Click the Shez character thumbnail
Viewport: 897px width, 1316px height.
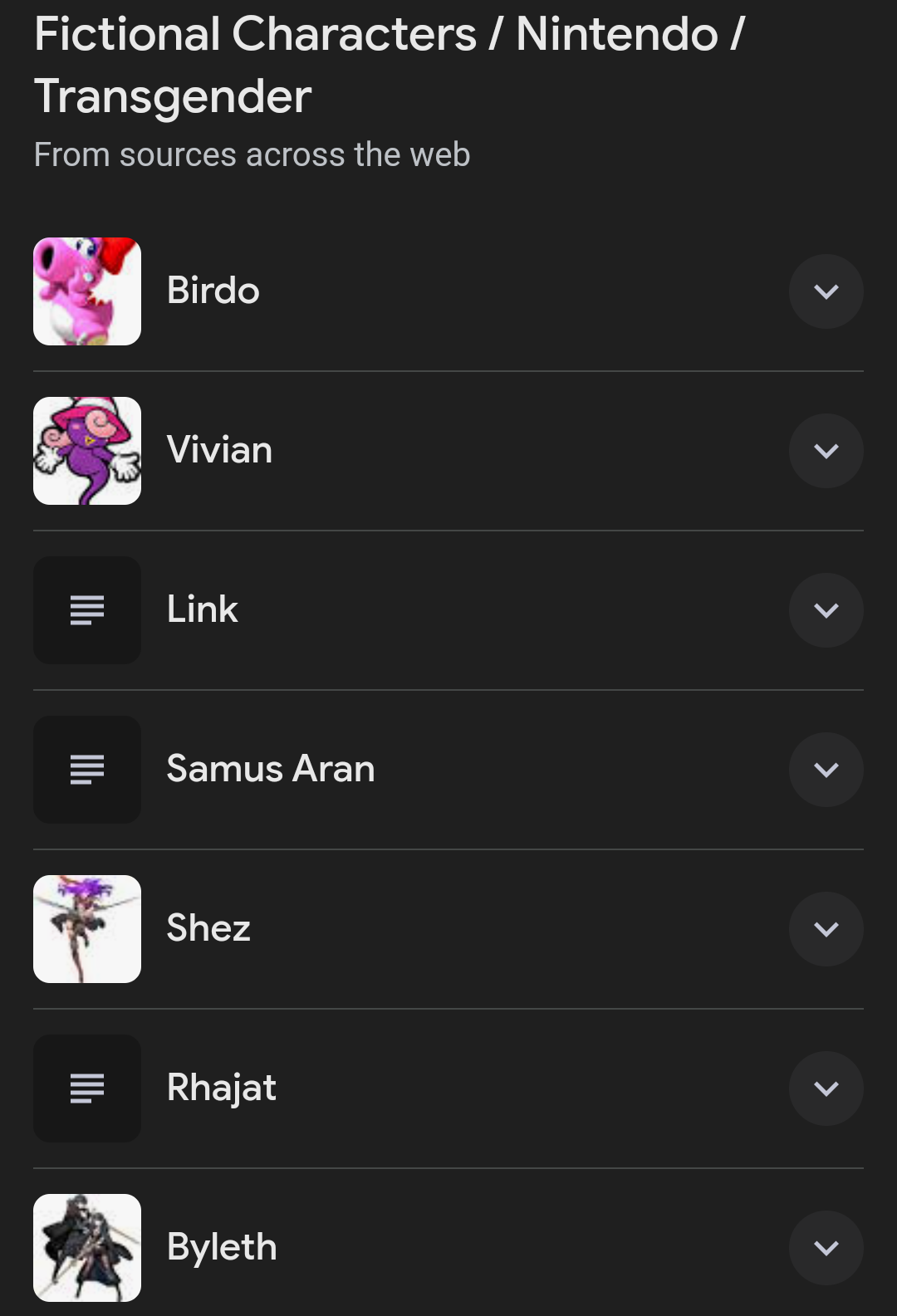point(87,929)
